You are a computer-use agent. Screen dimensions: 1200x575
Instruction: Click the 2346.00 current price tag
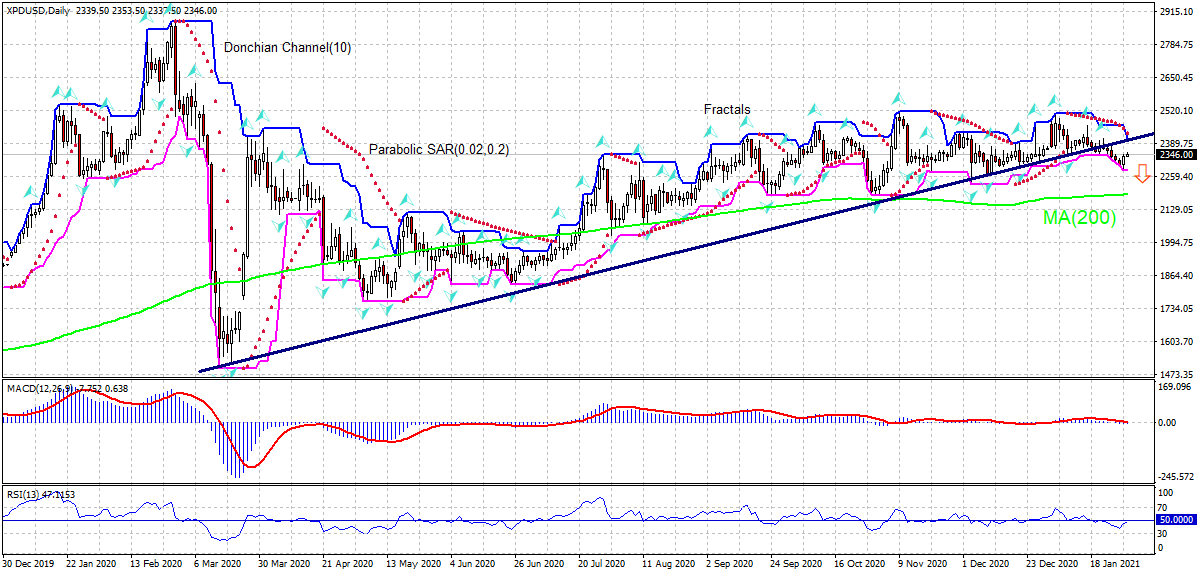1174,155
